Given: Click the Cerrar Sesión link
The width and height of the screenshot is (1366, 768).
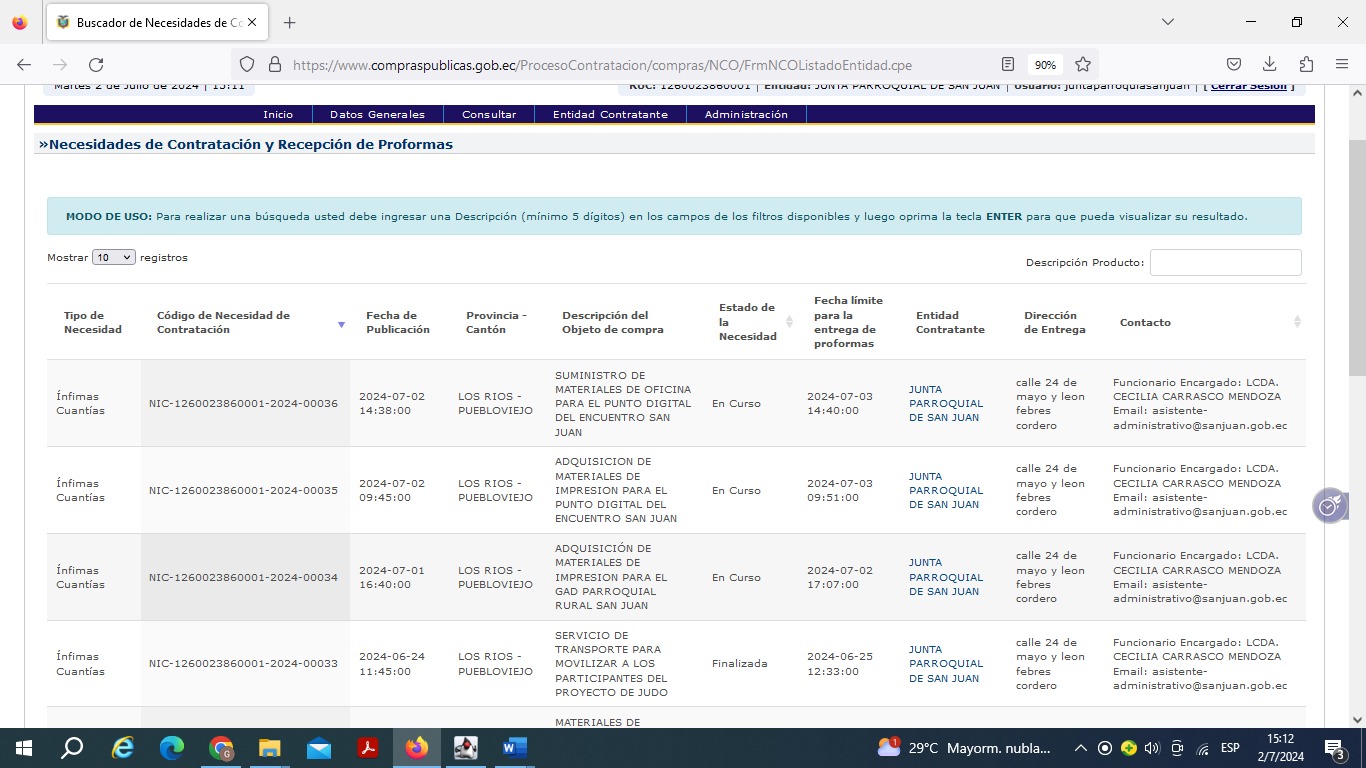Looking at the screenshot, I should click(1248, 86).
